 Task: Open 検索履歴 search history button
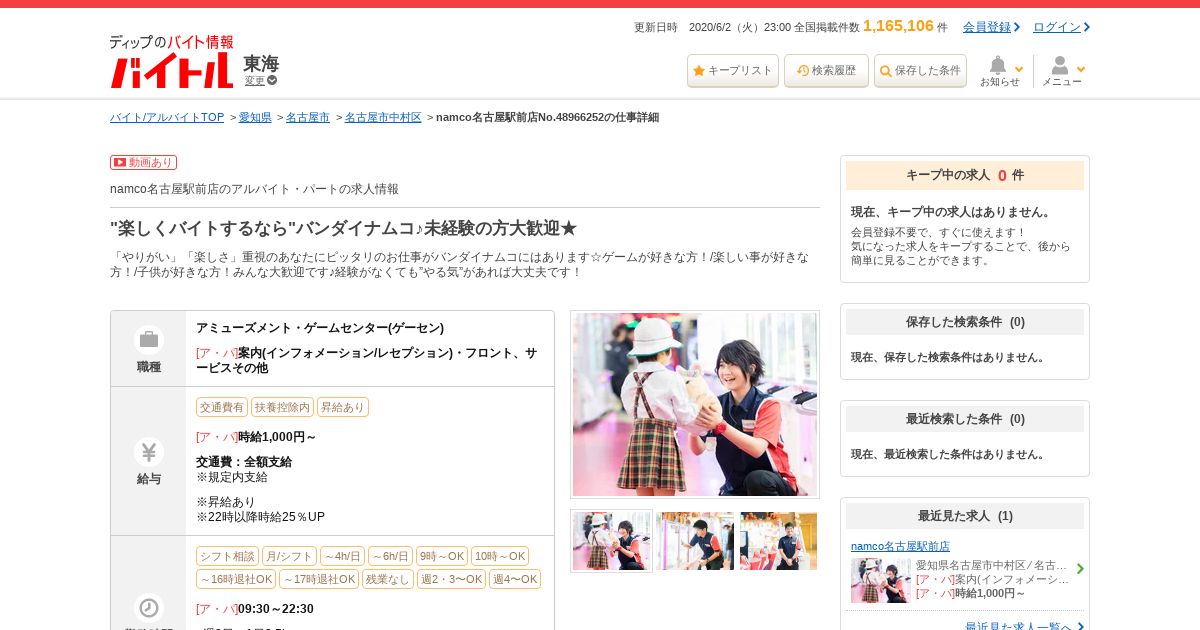pyautogui.click(x=826, y=71)
